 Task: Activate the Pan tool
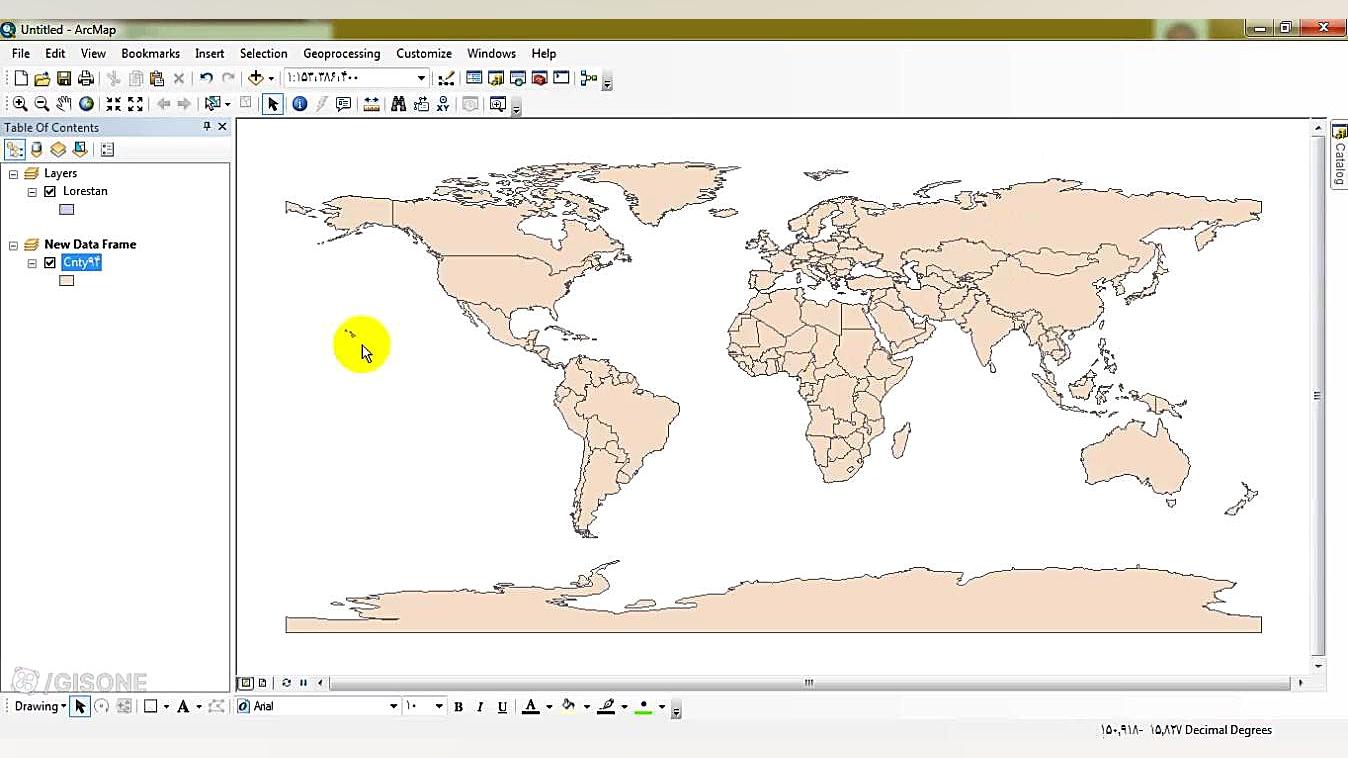[x=63, y=103]
